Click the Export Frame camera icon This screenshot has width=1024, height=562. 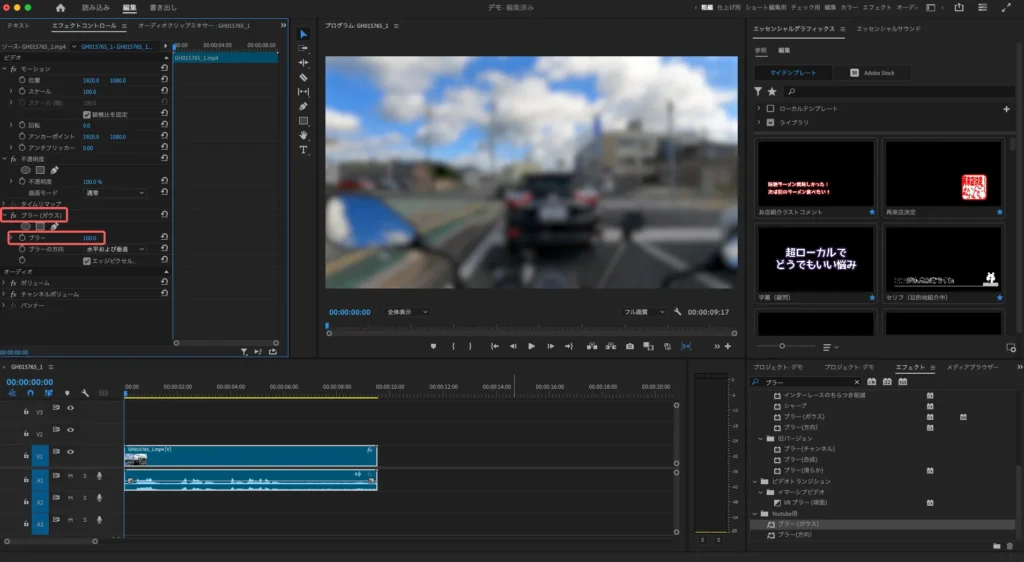[629, 346]
